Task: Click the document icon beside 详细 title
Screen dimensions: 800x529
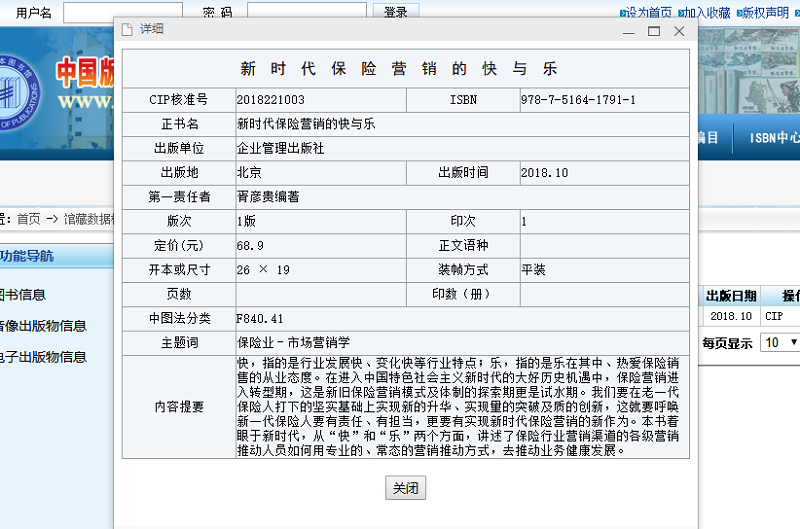Action: [x=127, y=29]
